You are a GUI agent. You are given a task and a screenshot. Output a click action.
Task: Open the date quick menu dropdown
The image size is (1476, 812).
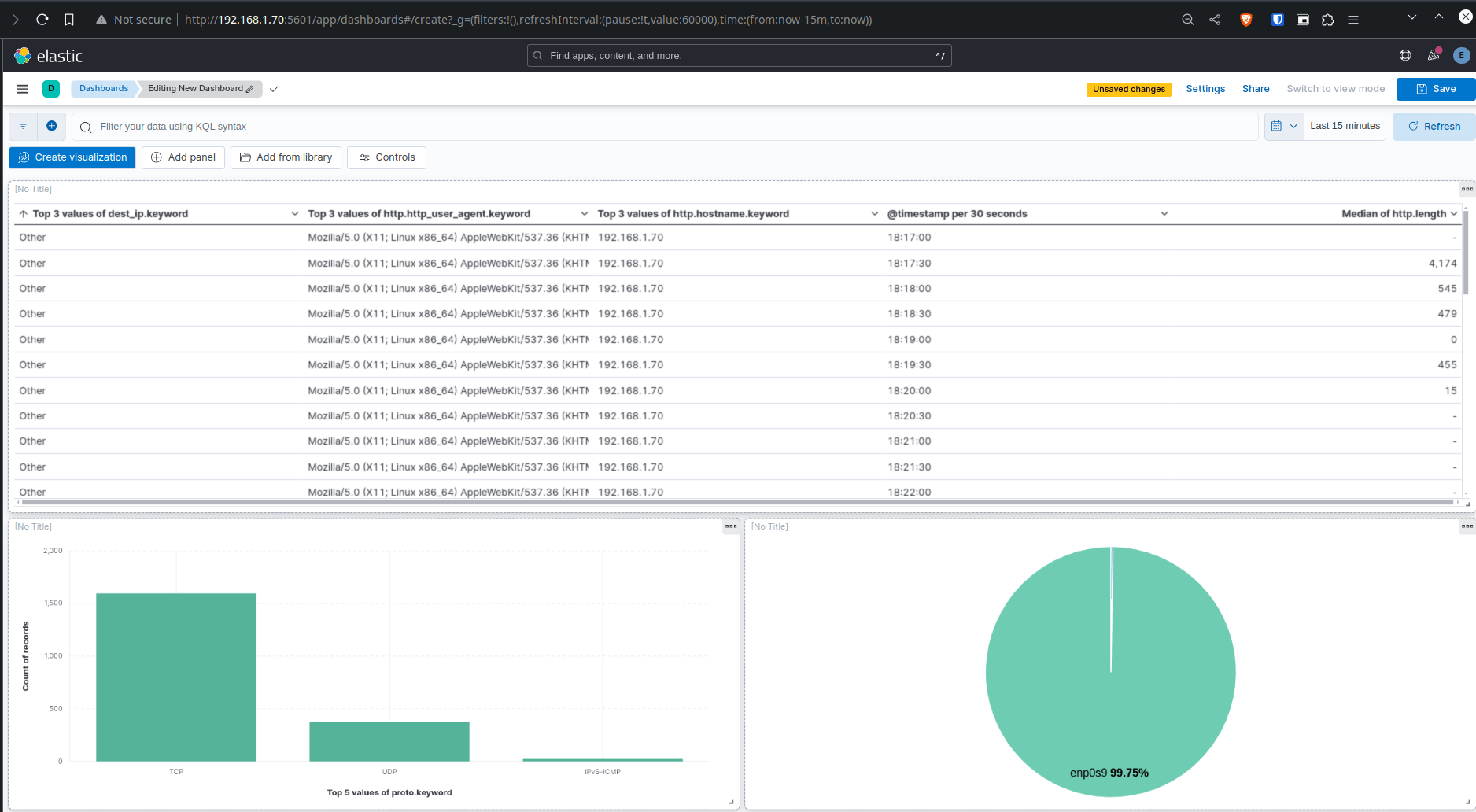[x=1284, y=126]
